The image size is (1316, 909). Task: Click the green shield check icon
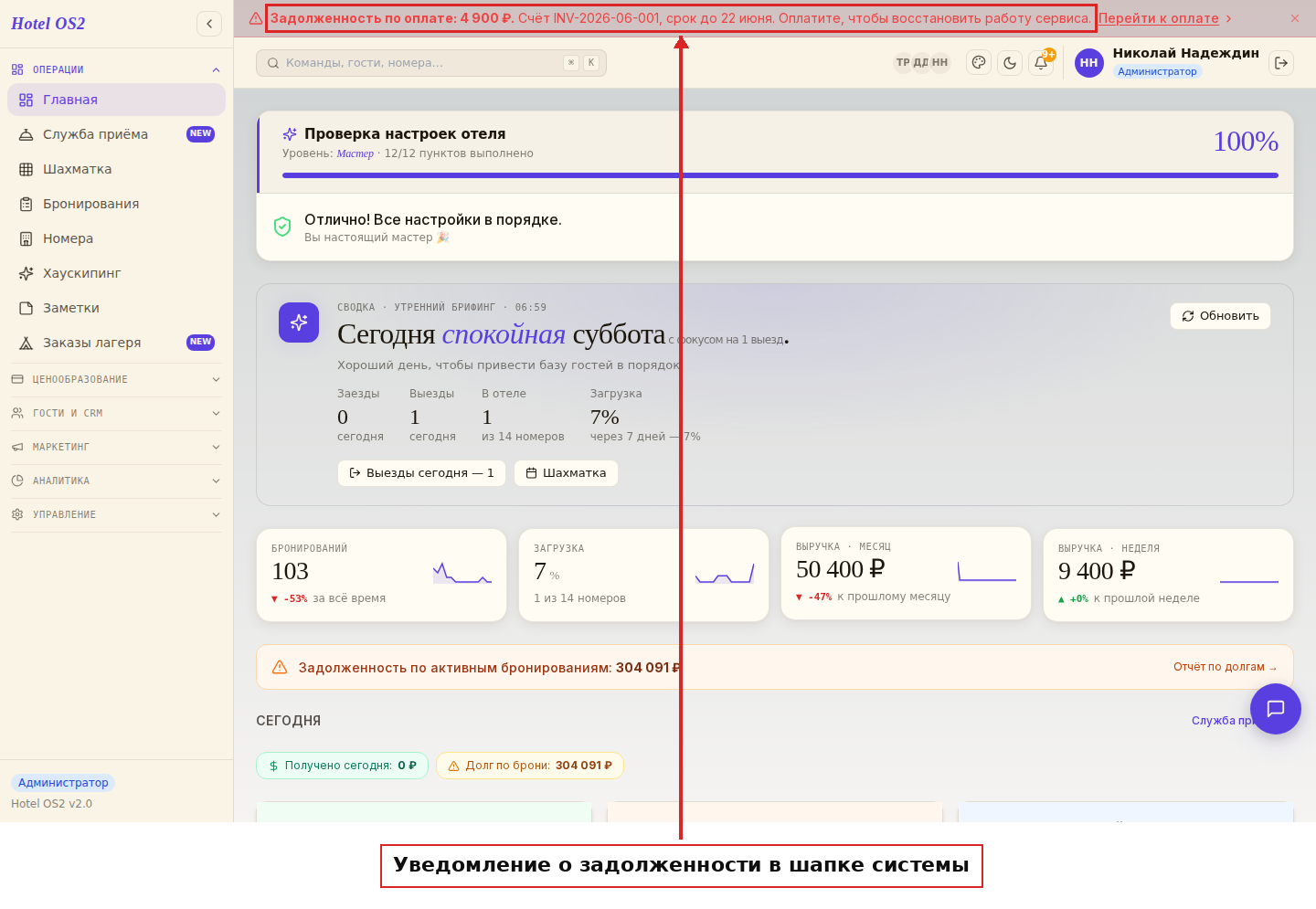point(282,227)
